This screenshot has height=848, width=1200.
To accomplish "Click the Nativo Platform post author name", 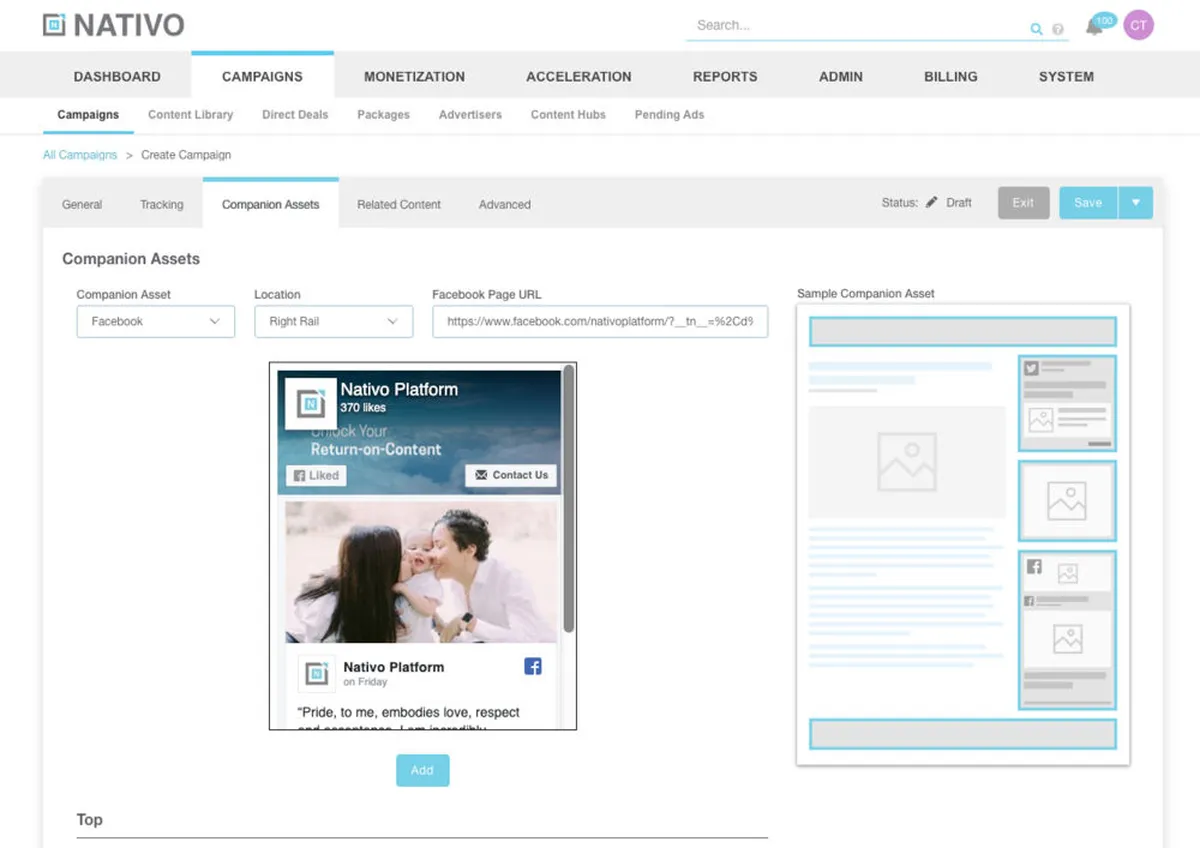I will [x=393, y=667].
